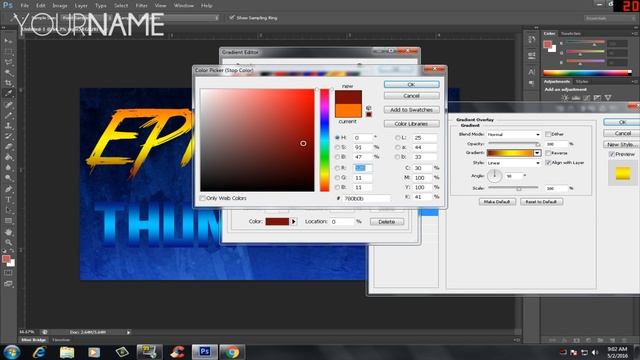Screen dimensions: 640x360
Task: Enable Only Web Colors checkbox
Action: [202, 198]
